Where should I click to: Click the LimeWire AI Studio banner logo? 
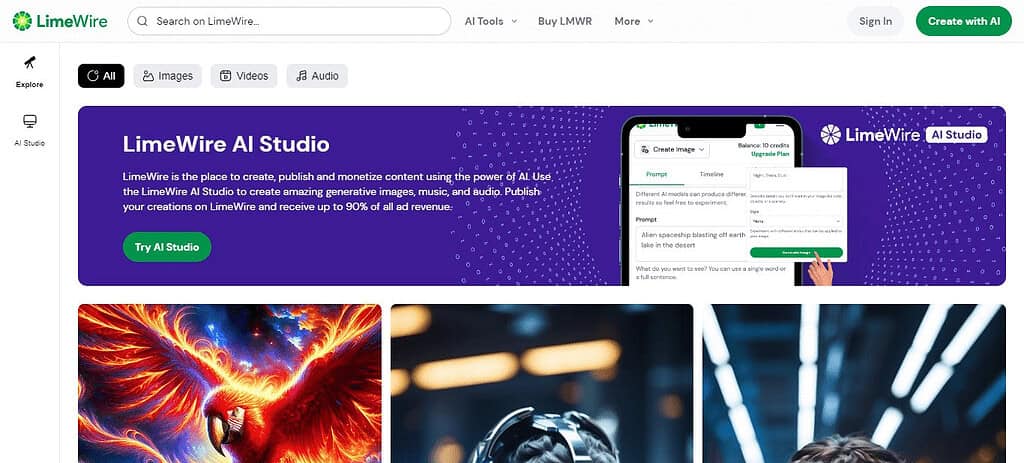pyautogui.click(x=904, y=135)
